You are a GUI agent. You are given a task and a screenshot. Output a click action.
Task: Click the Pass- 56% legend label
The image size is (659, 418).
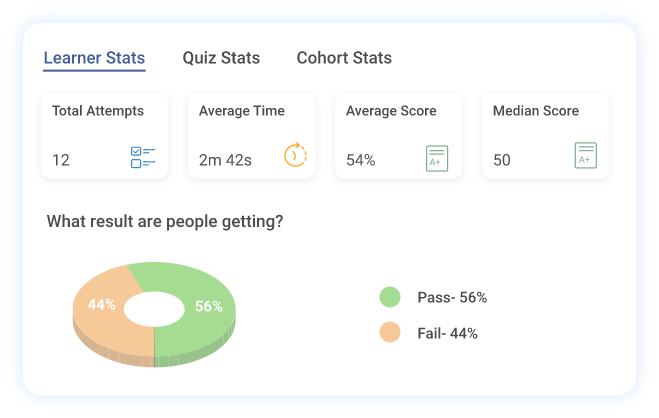452,297
